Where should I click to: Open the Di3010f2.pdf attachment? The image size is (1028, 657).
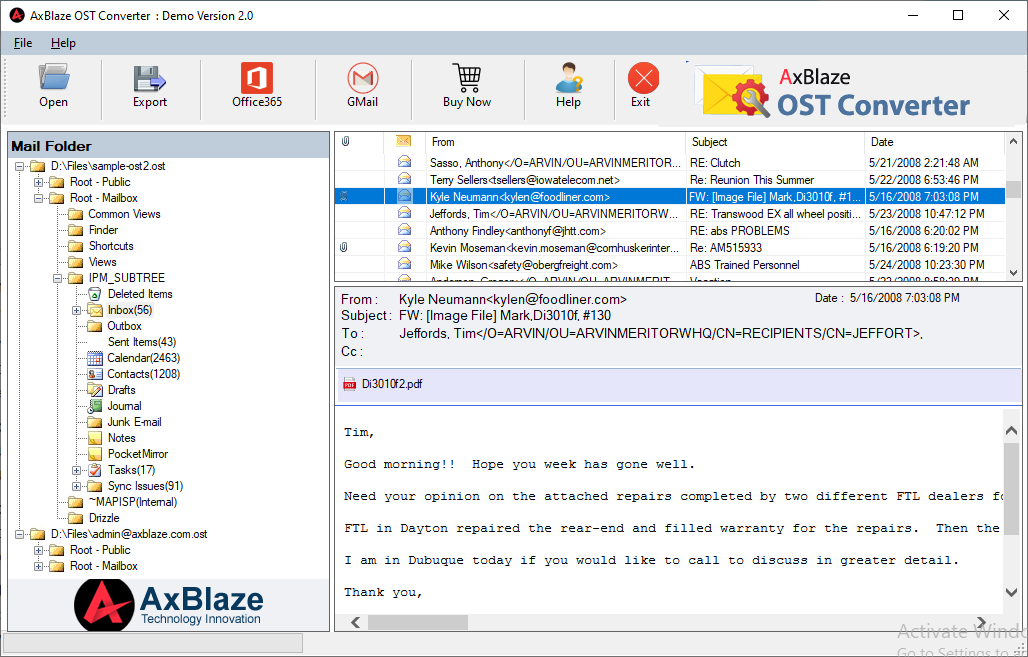(392, 384)
